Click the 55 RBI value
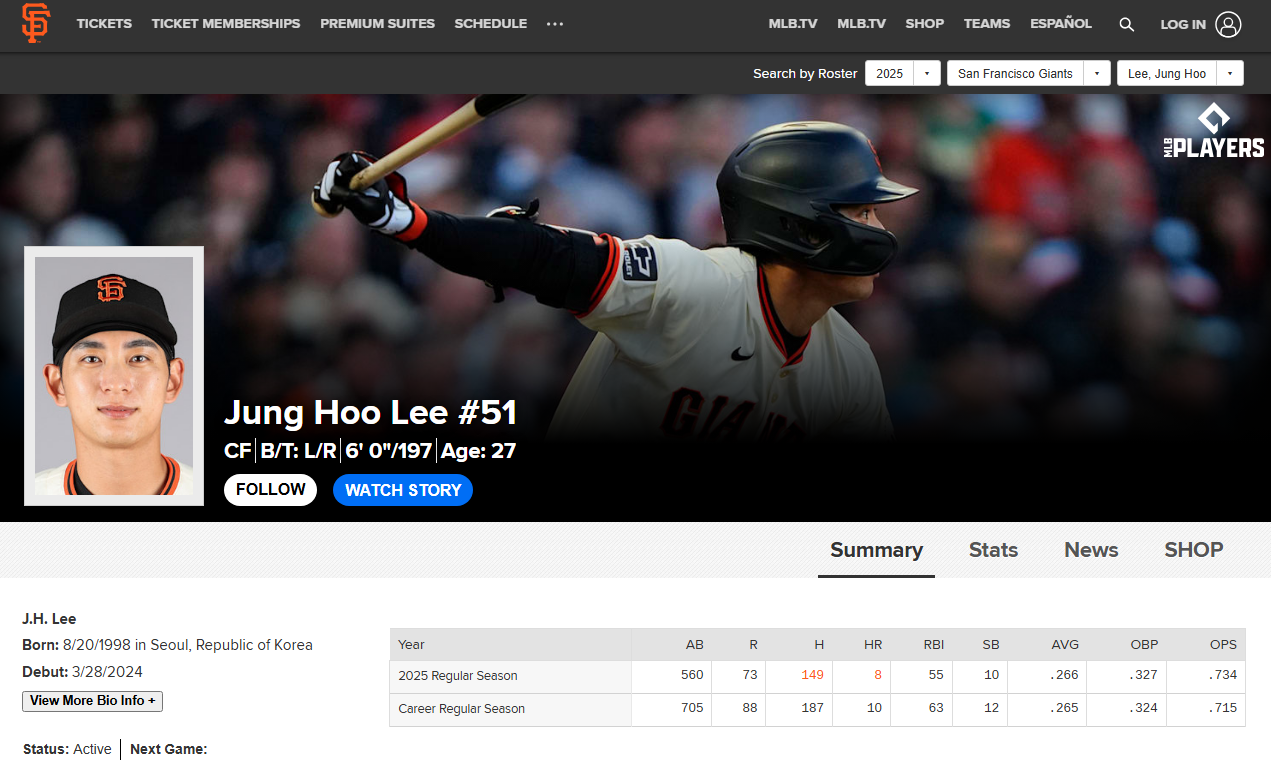This screenshot has width=1271, height=772. (x=936, y=675)
